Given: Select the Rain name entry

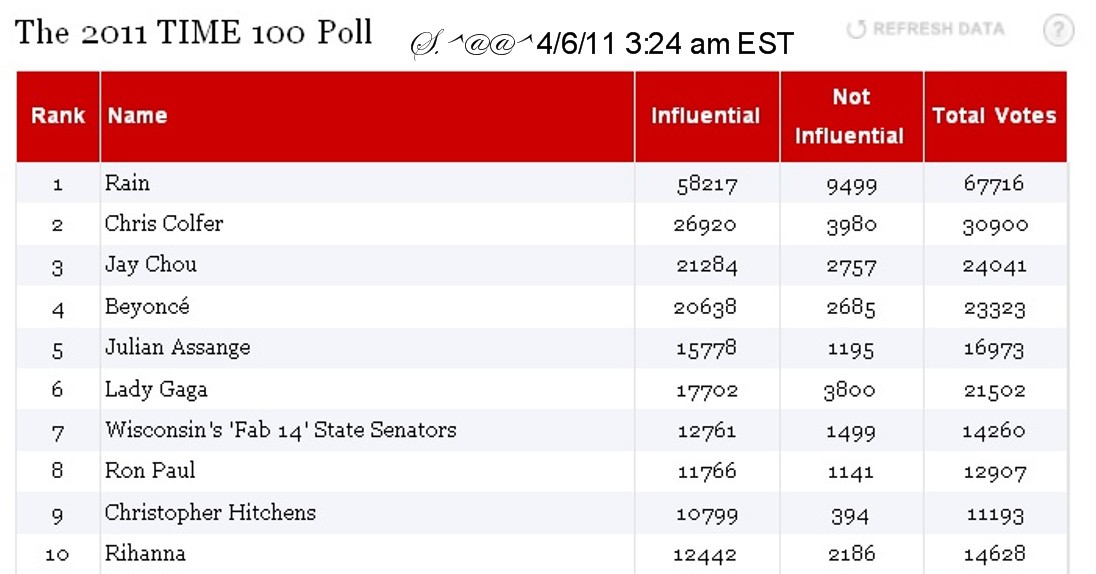Looking at the screenshot, I should [127, 183].
